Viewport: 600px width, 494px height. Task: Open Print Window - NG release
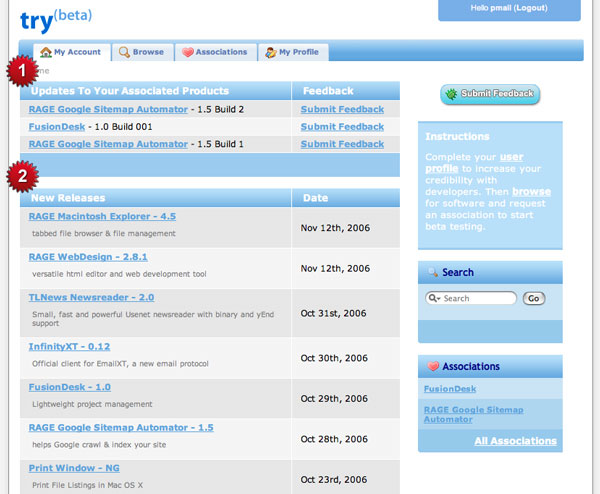[x=74, y=468]
